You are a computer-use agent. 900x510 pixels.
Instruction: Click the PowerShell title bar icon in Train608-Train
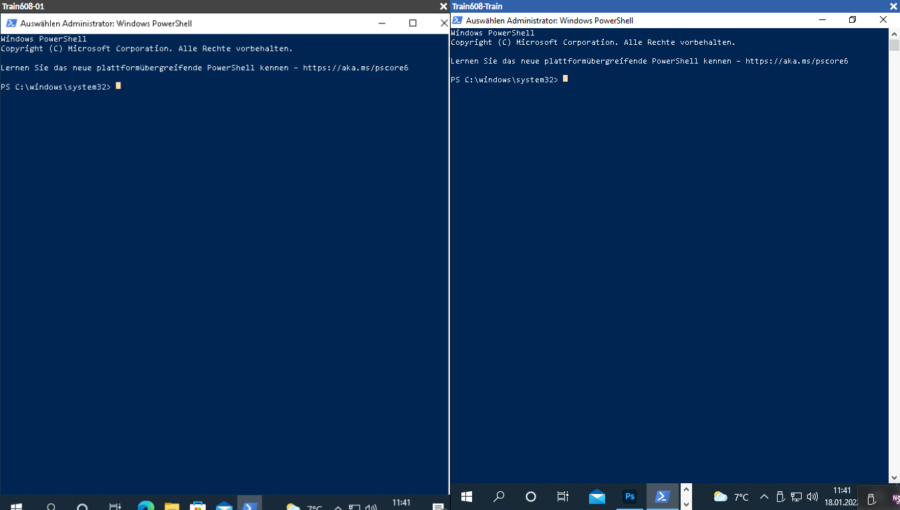(457, 20)
